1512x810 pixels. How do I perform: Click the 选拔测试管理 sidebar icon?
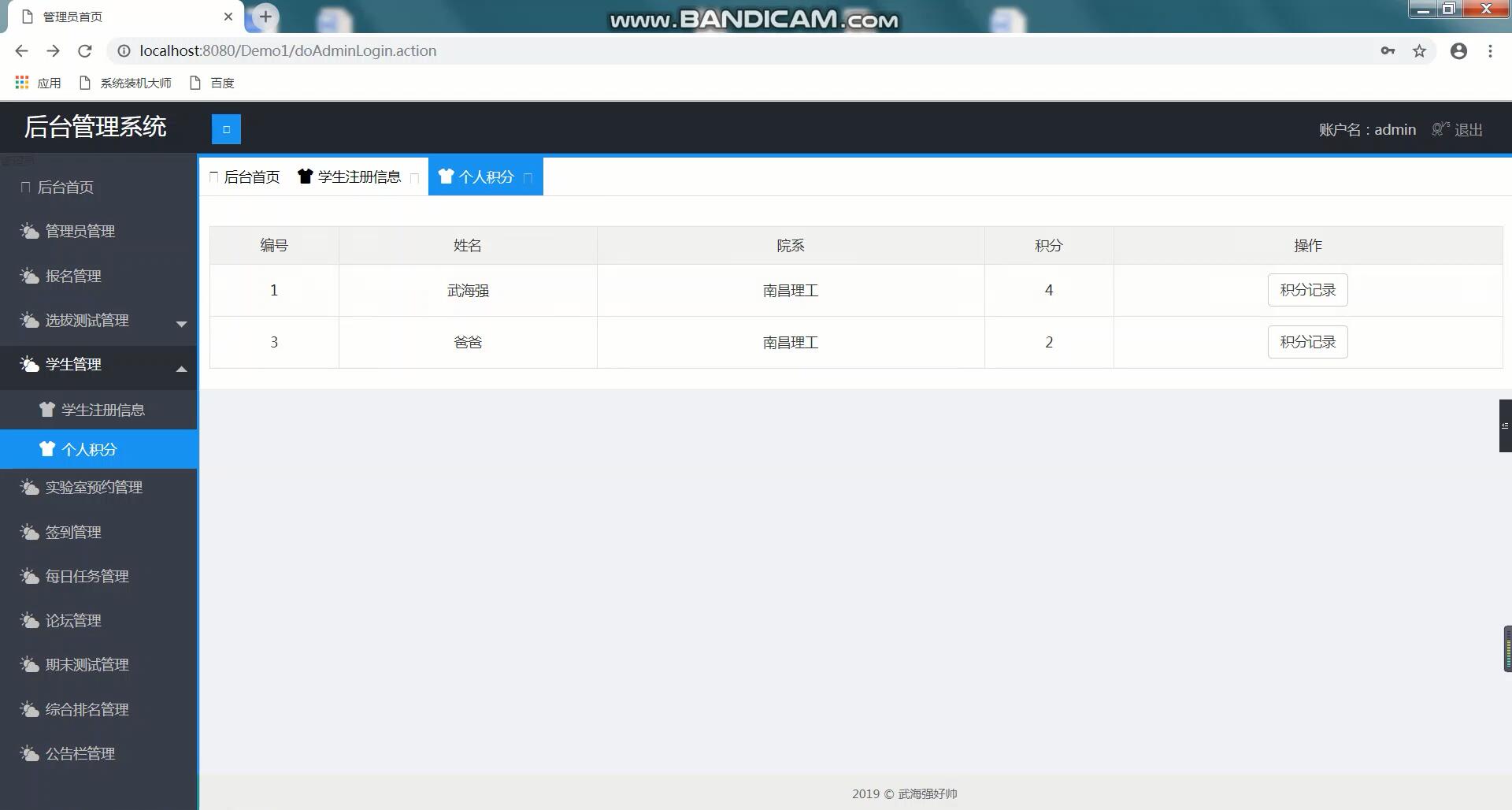[x=29, y=320]
